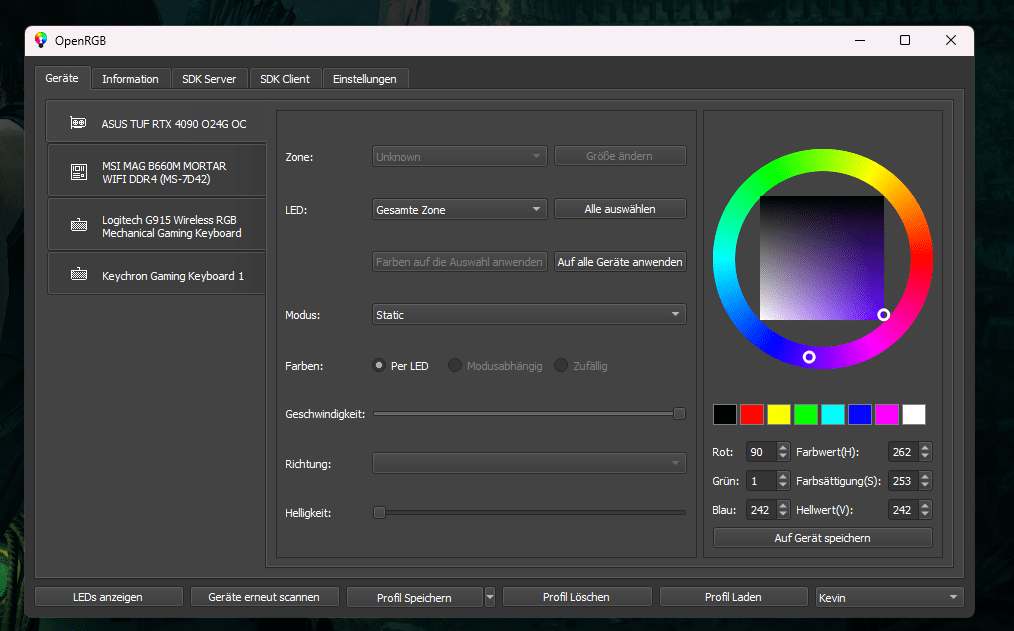The image size is (1014, 631).
Task: Select Logitech G915 Wireless RGB keyboard entry
Action: coord(157,225)
